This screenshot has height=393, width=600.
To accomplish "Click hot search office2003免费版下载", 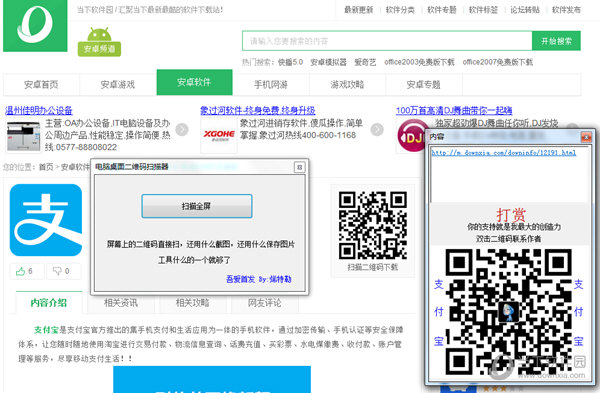I will pos(419,62).
